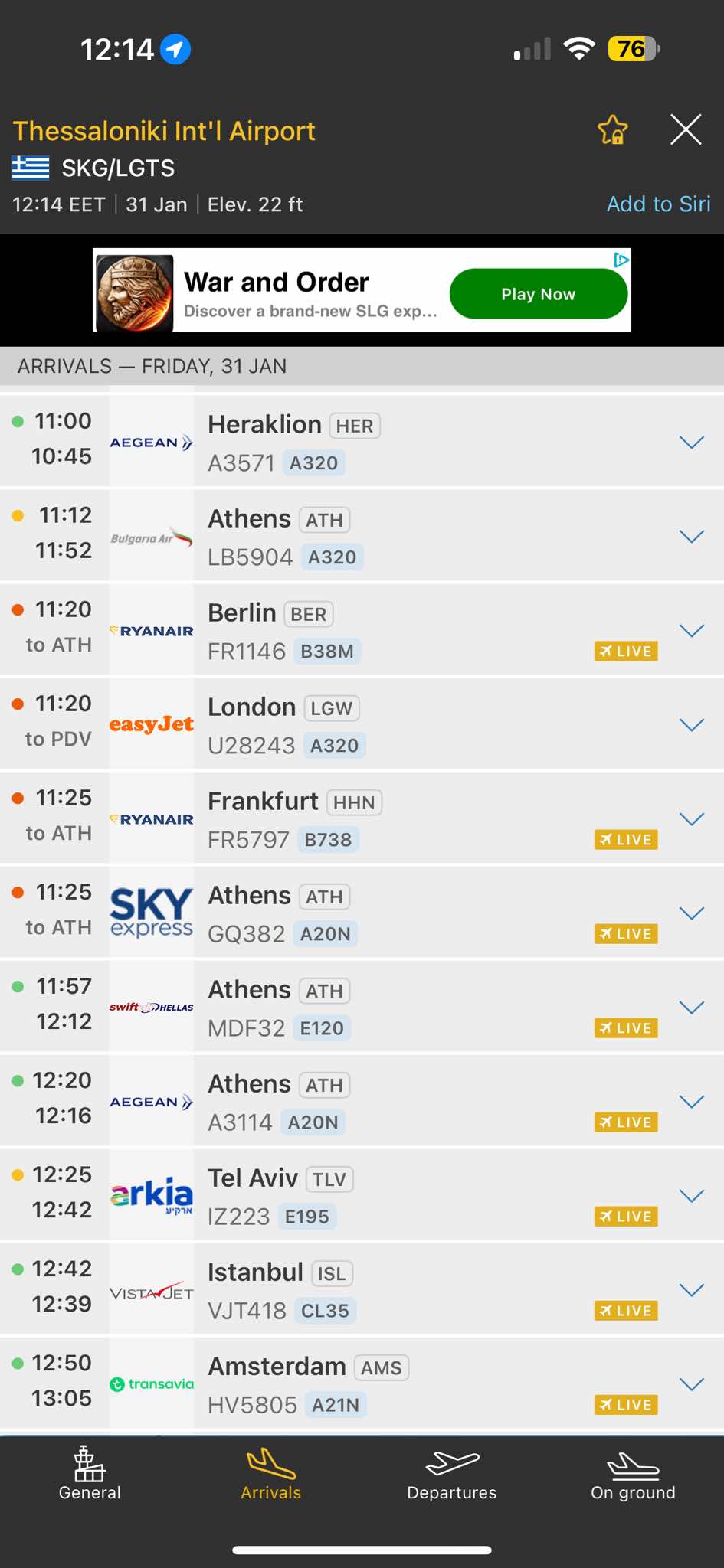Image resolution: width=724 pixels, height=1568 pixels.
Task: Expand the Tel Aviv IZ223 flight
Action: point(691,1196)
